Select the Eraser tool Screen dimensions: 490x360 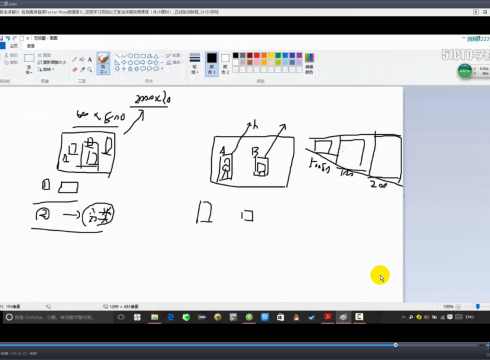(x=74, y=70)
